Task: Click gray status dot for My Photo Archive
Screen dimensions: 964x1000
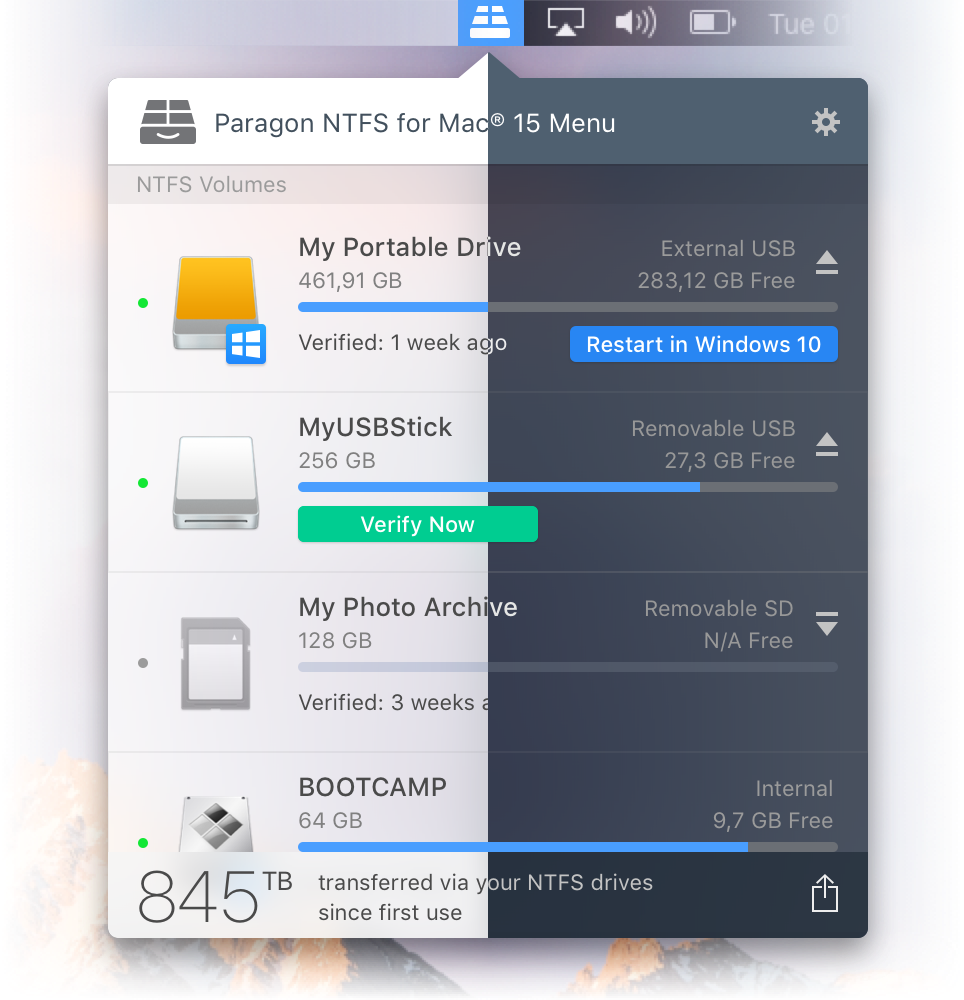Action: click(x=143, y=663)
